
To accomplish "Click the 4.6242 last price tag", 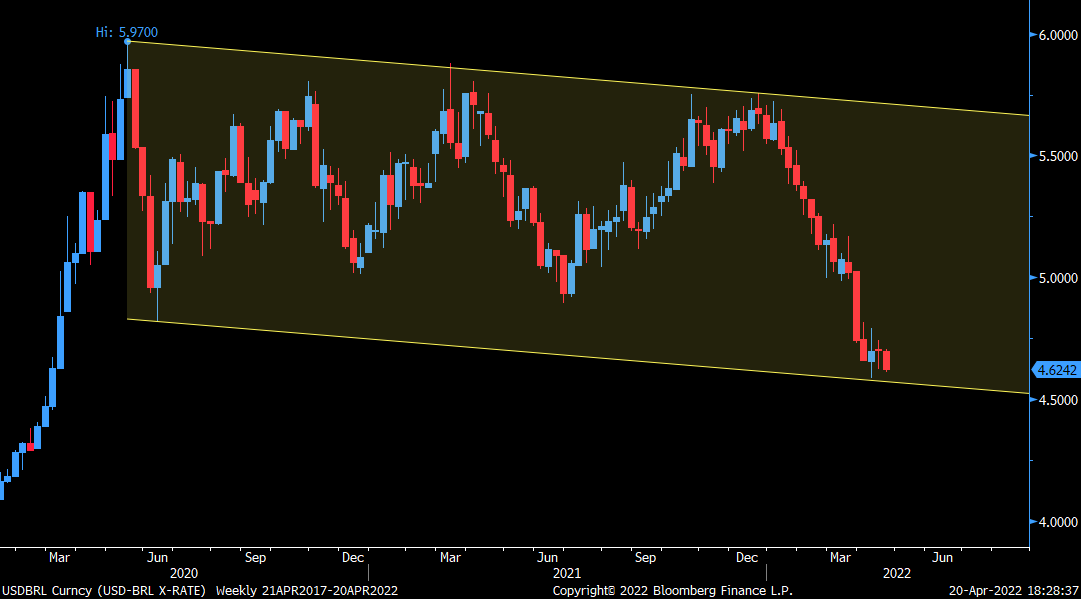I will click(x=1055, y=370).
